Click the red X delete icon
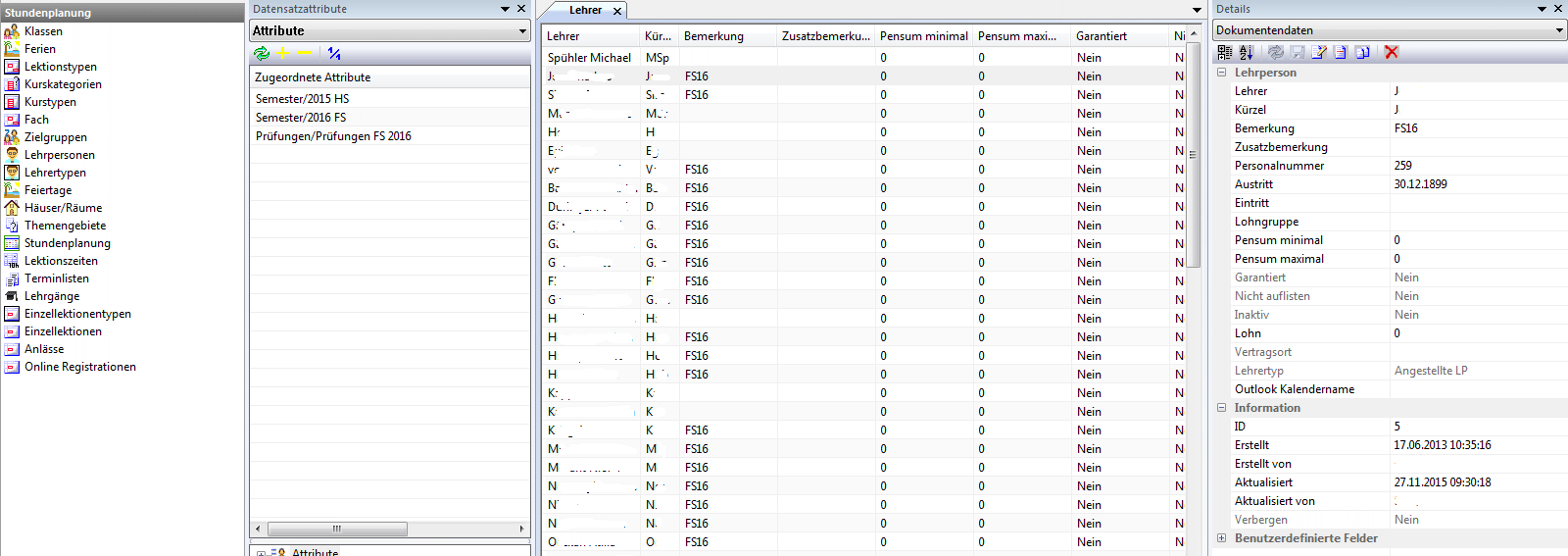The height and width of the screenshot is (556, 1568). click(x=1392, y=52)
